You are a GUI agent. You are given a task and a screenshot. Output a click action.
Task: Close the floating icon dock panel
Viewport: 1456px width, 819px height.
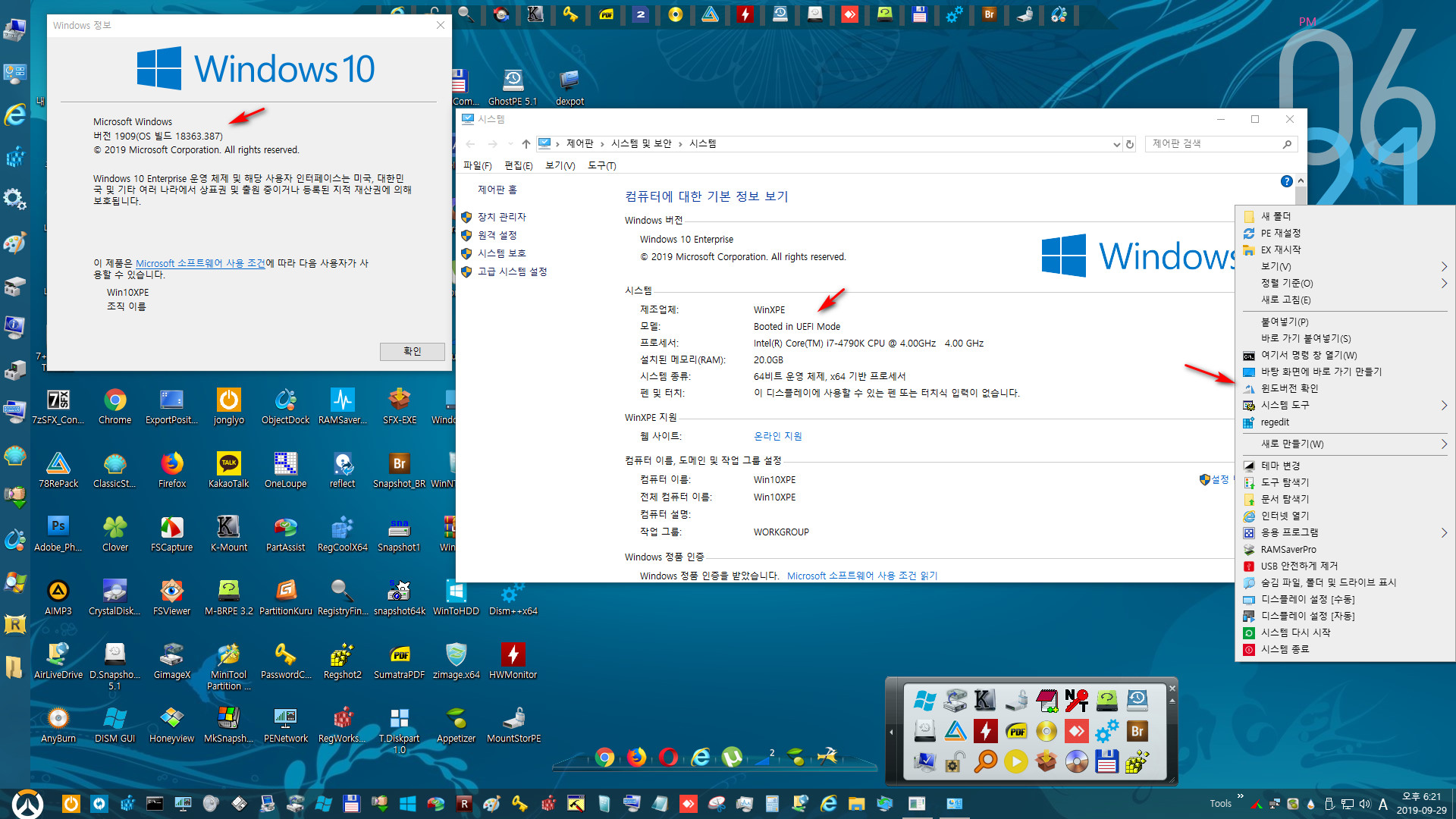1172,689
